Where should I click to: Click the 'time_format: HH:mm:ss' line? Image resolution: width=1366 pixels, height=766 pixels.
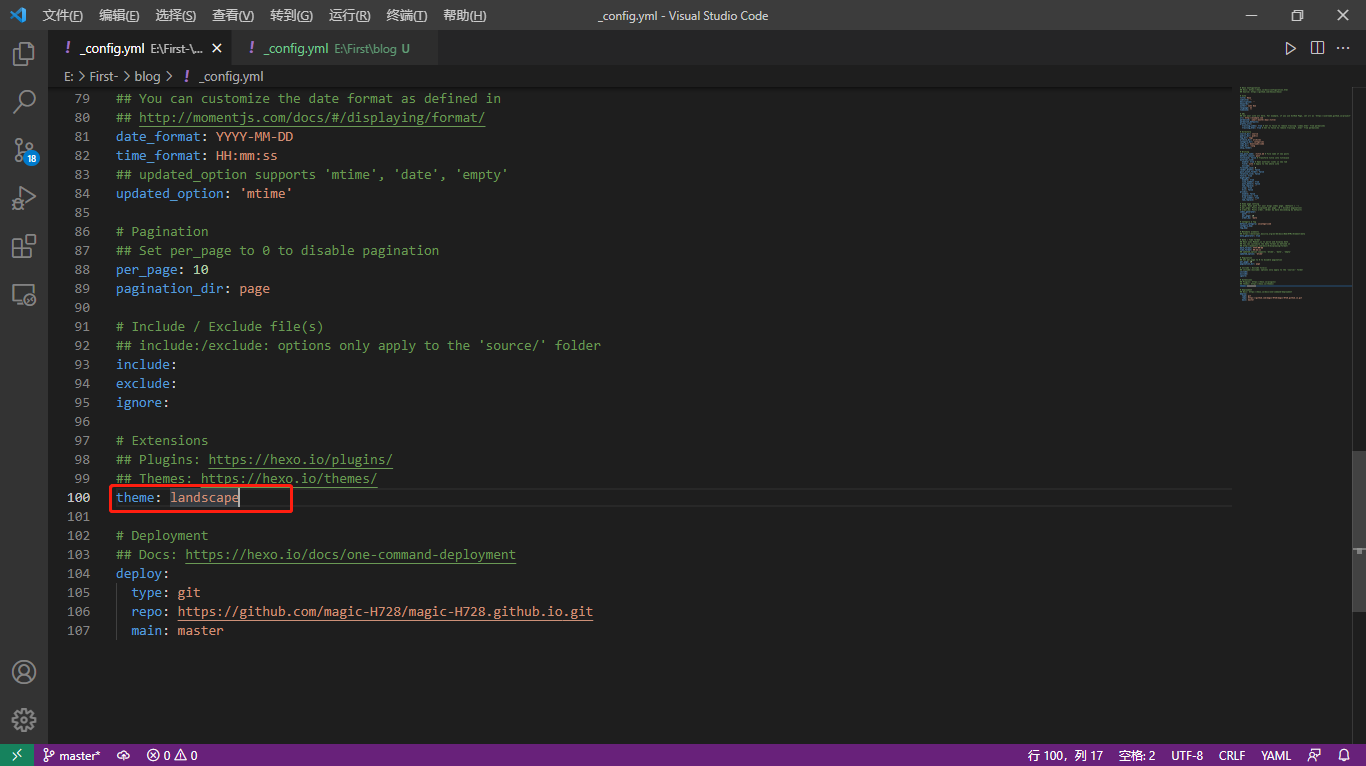point(197,156)
